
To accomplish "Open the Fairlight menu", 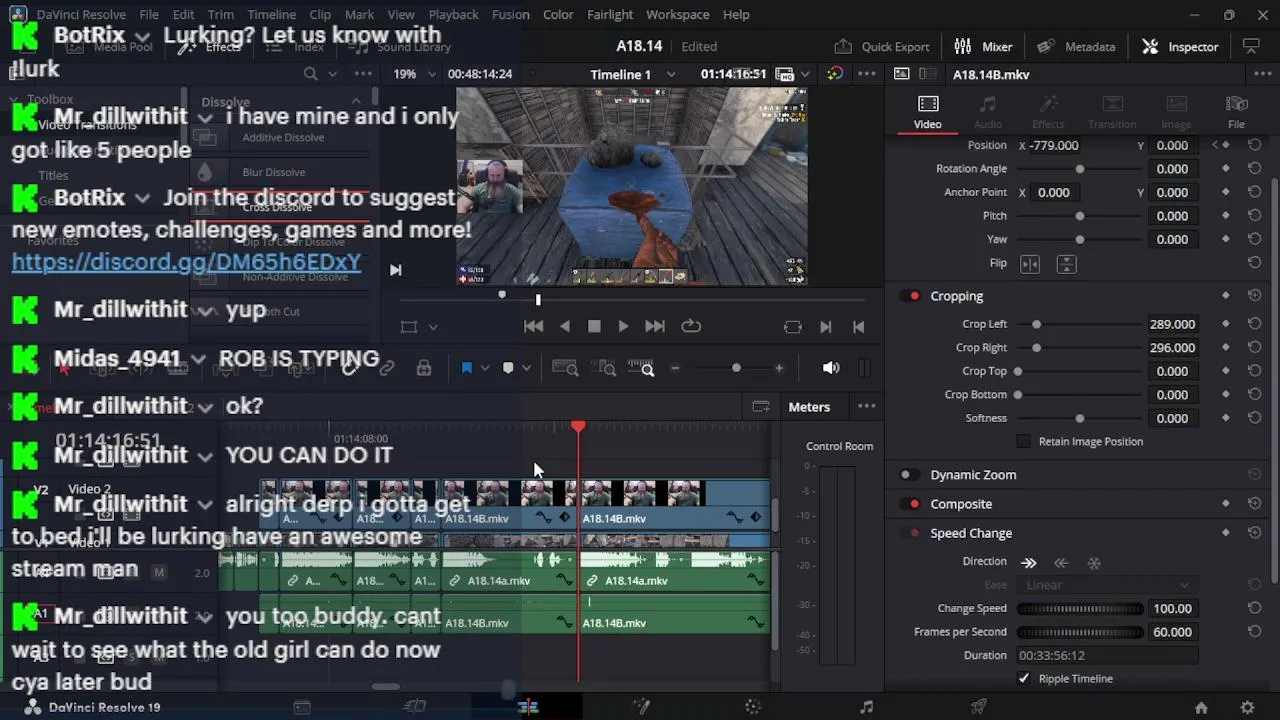I will [610, 14].
